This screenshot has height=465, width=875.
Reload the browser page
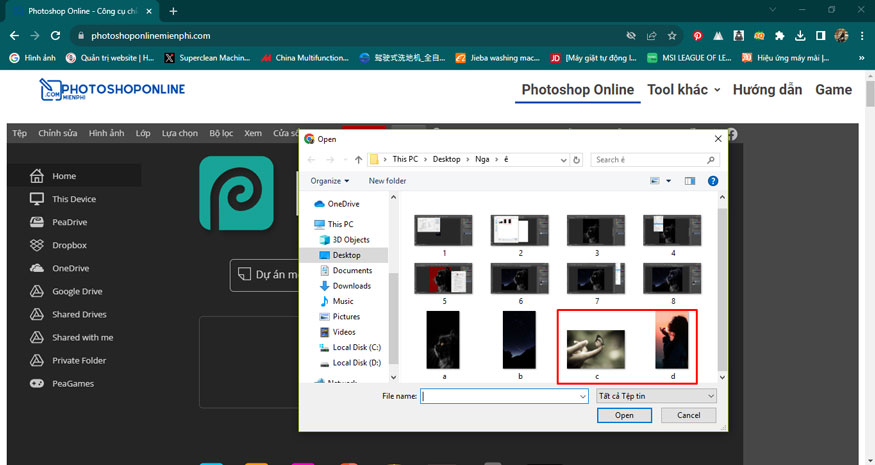tap(55, 36)
